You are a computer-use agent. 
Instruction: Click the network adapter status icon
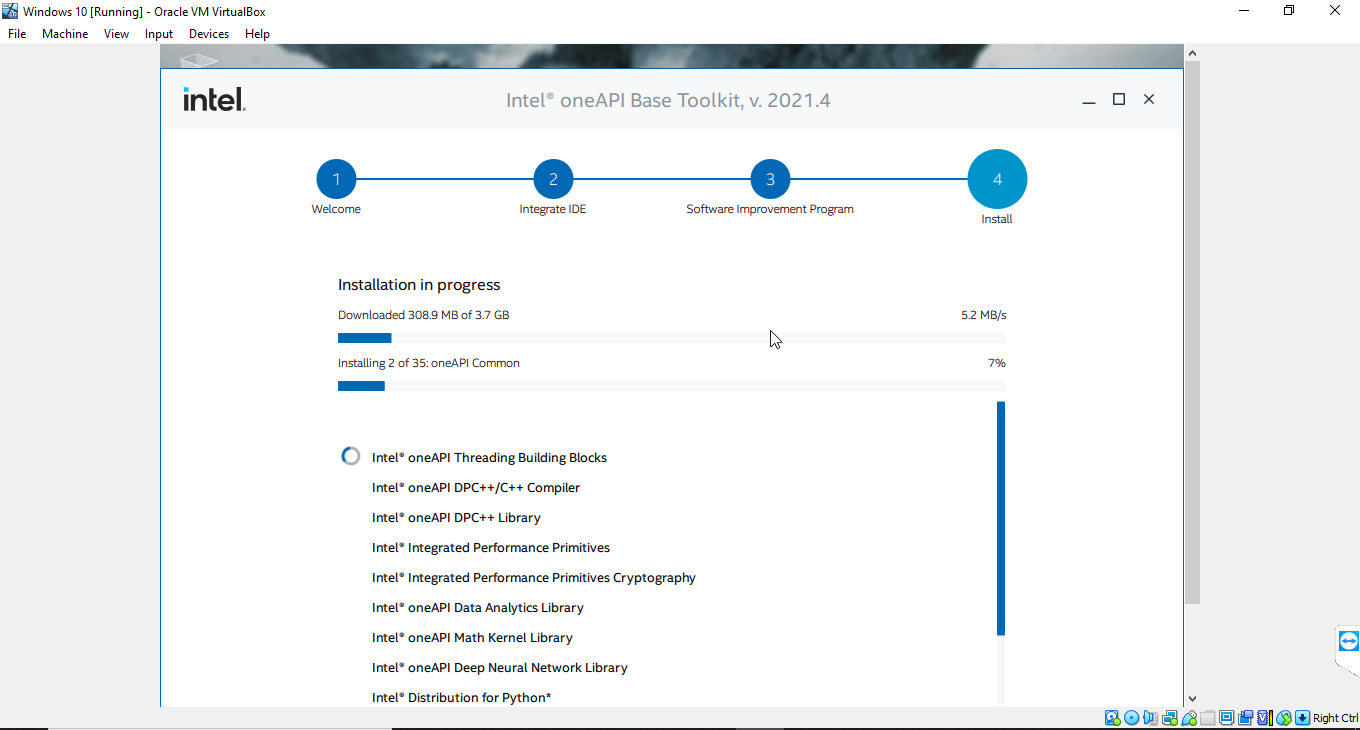pyautogui.click(x=1170, y=718)
